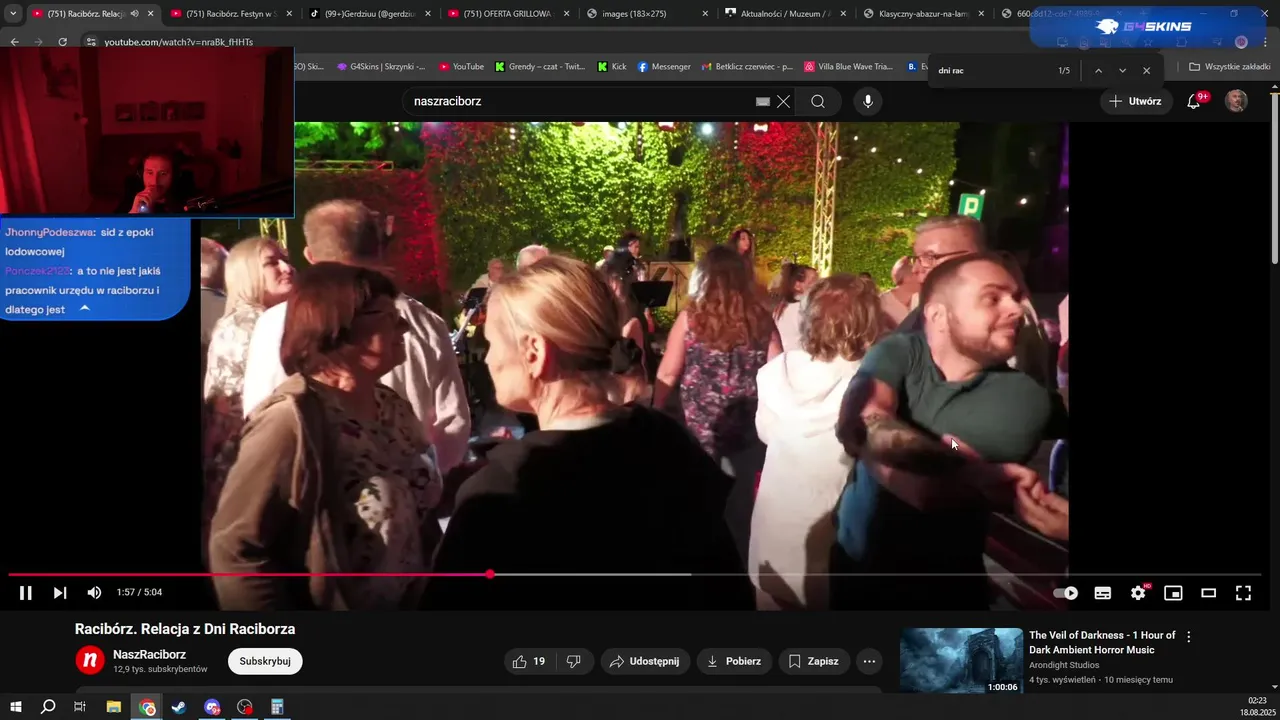Click the Udostępnij share button
1280x720 pixels.
645,661
